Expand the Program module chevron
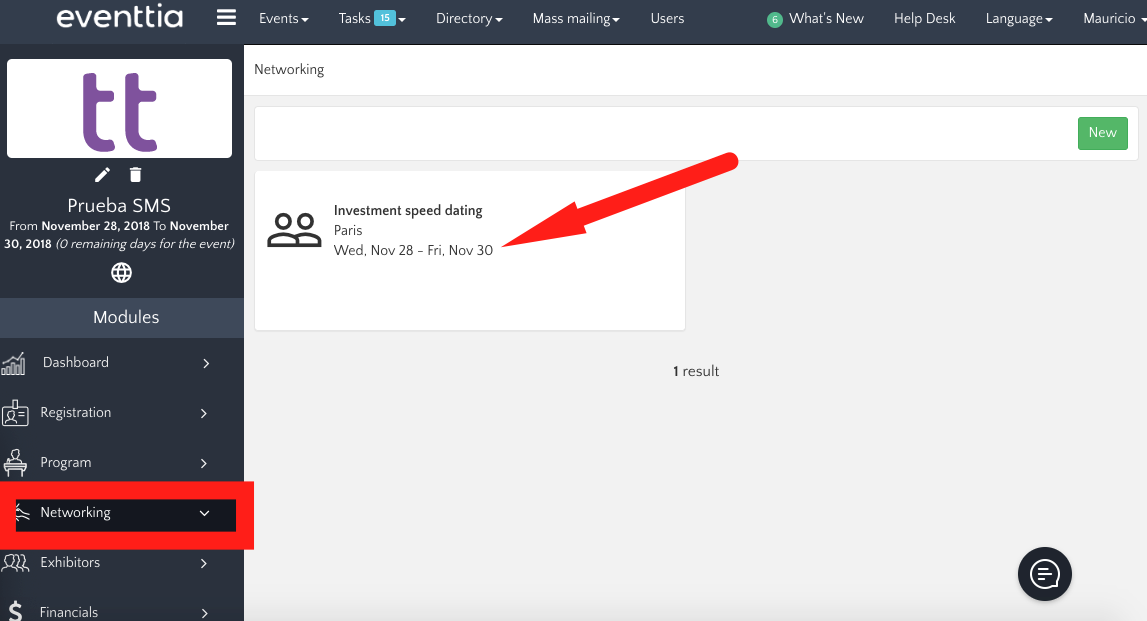The height and width of the screenshot is (621, 1147). pos(204,463)
